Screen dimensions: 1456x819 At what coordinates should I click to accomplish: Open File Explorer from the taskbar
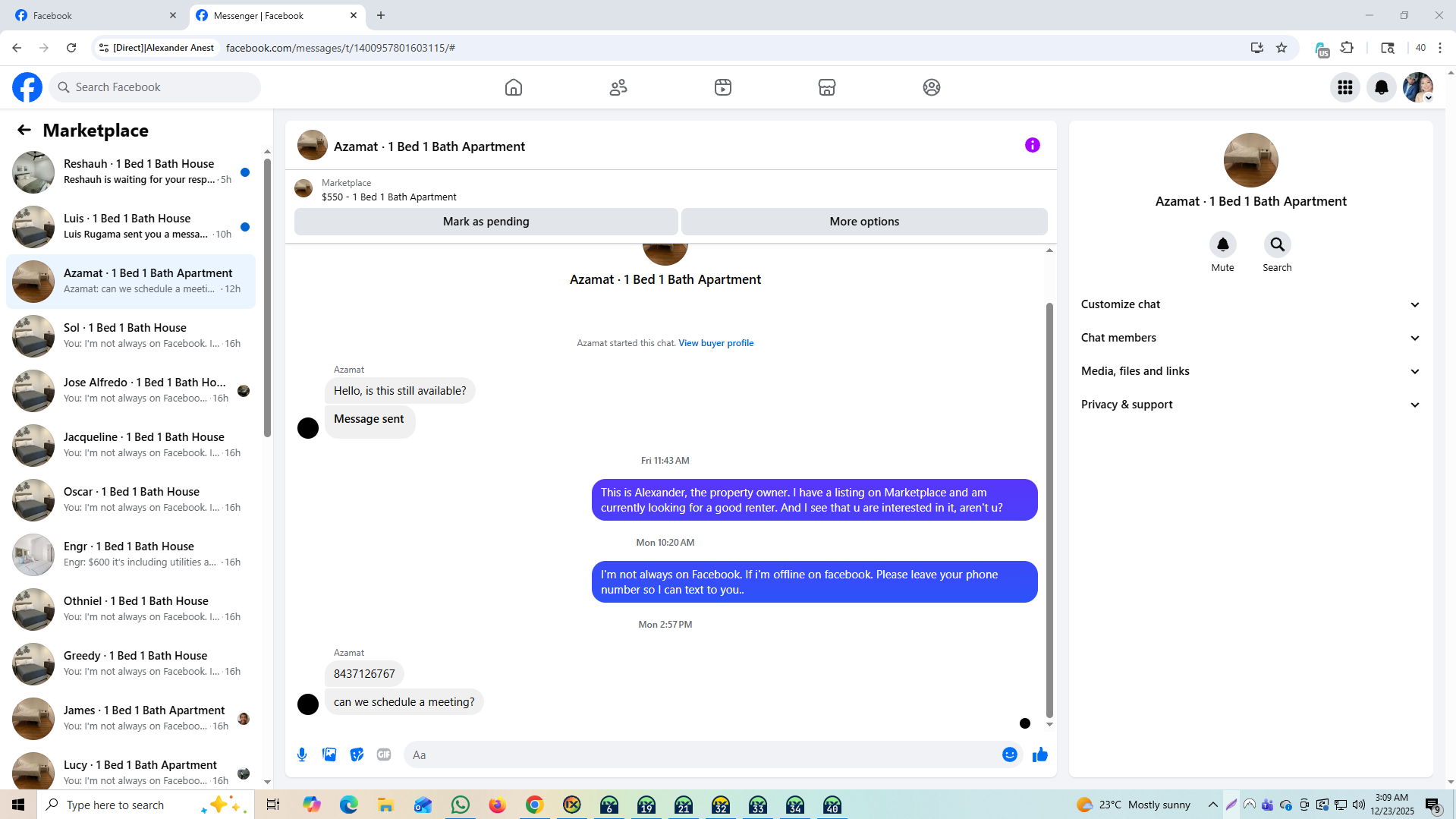386,805
